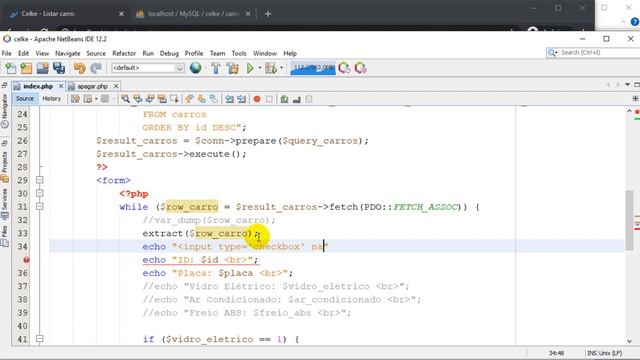
Task: Open the File menu
Action: coord(7,53)
